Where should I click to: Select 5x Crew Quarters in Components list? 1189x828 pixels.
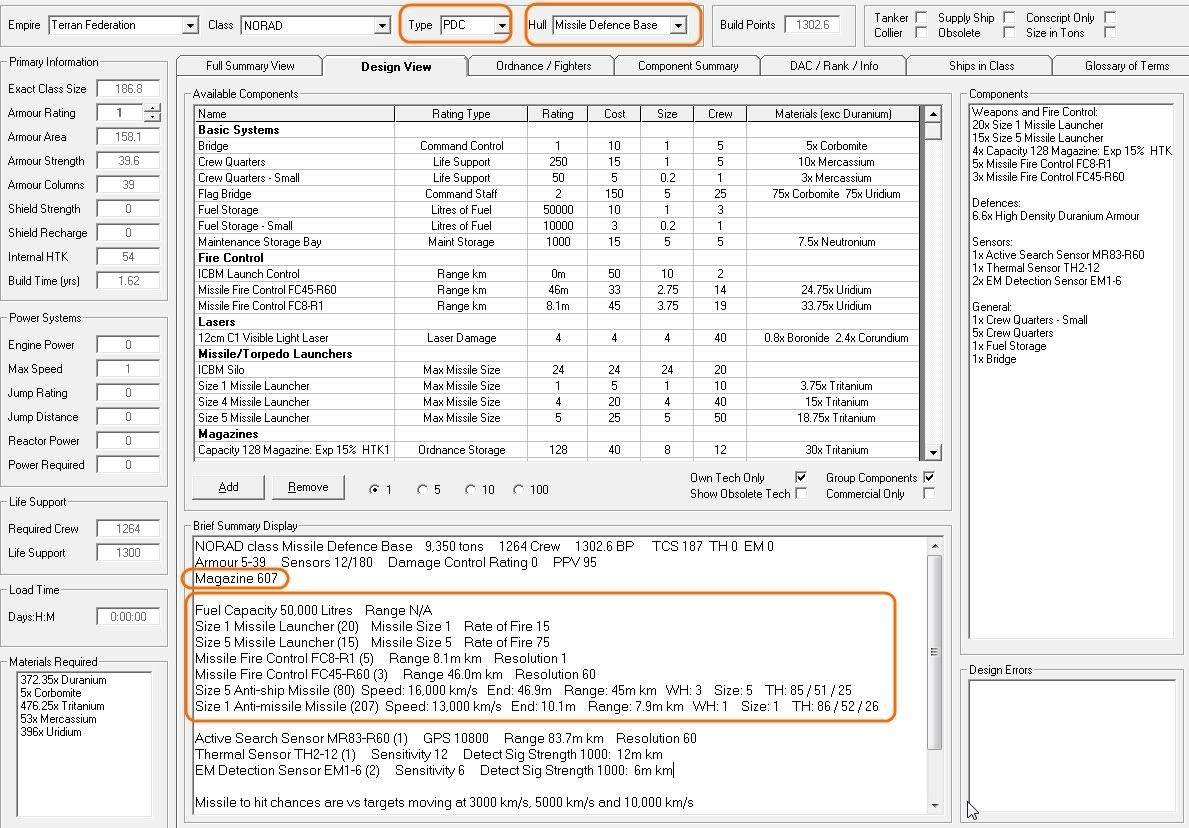(1012, 333)
